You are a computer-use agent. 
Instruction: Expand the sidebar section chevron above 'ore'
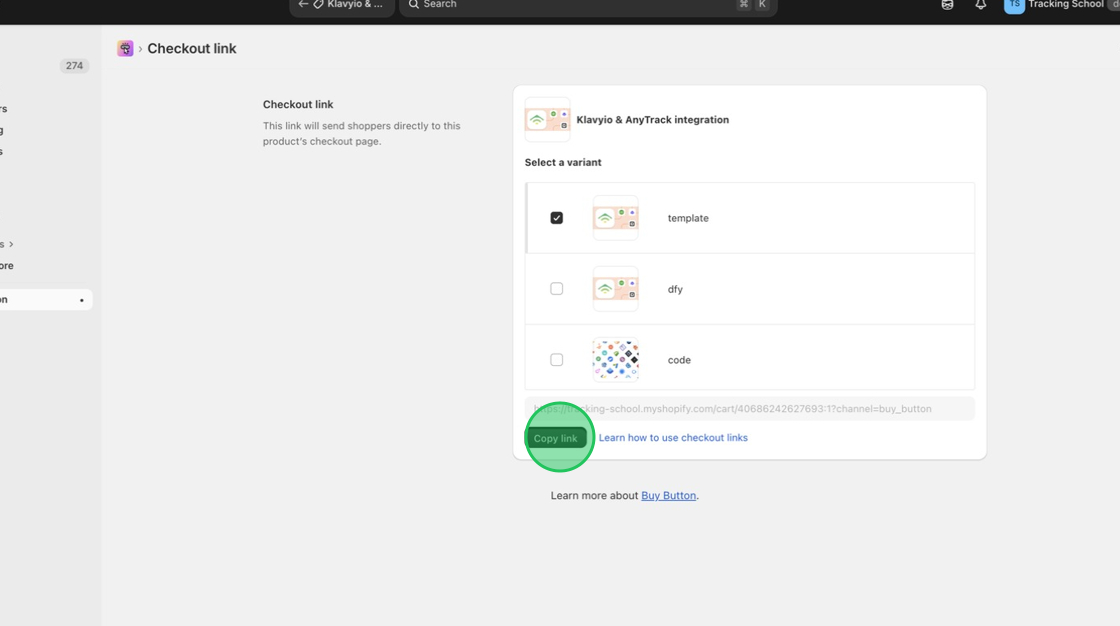[x=11, y=244]
